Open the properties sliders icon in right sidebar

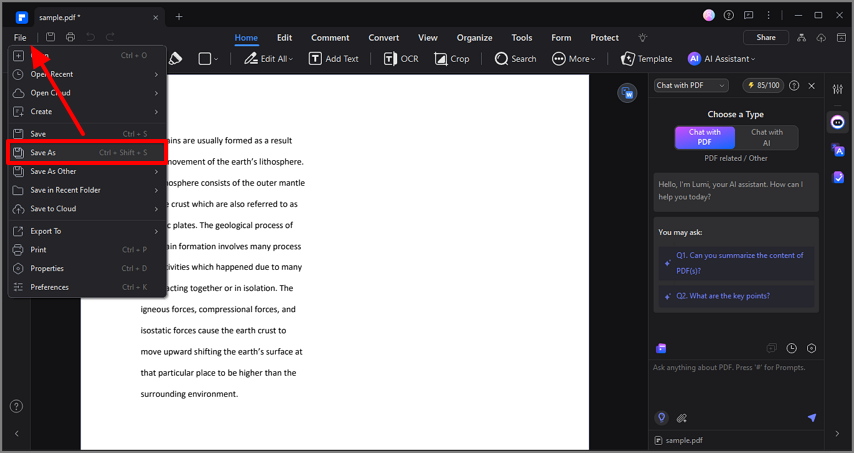click(838, 89)
